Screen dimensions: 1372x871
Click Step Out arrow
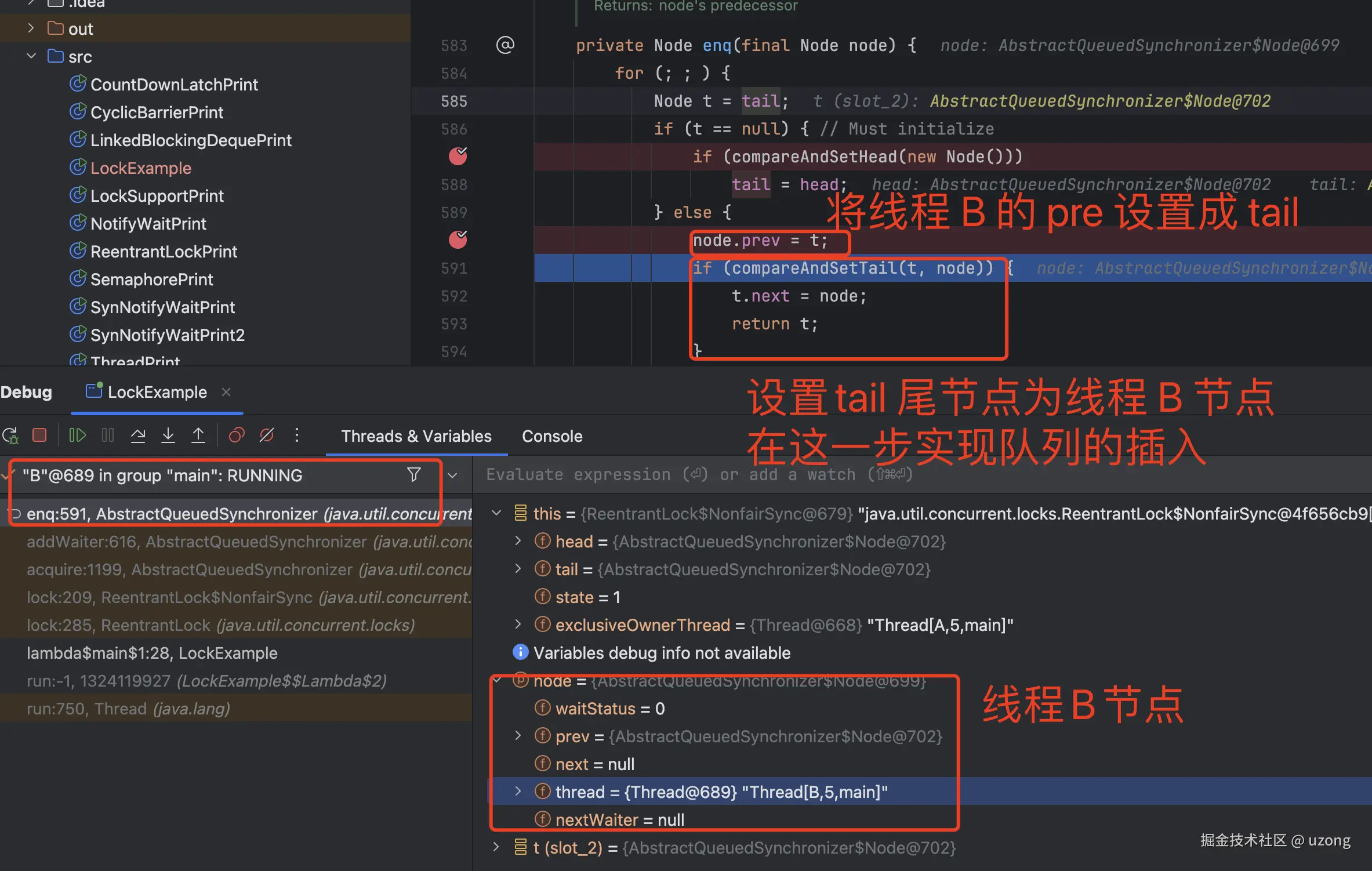(198, 435)
